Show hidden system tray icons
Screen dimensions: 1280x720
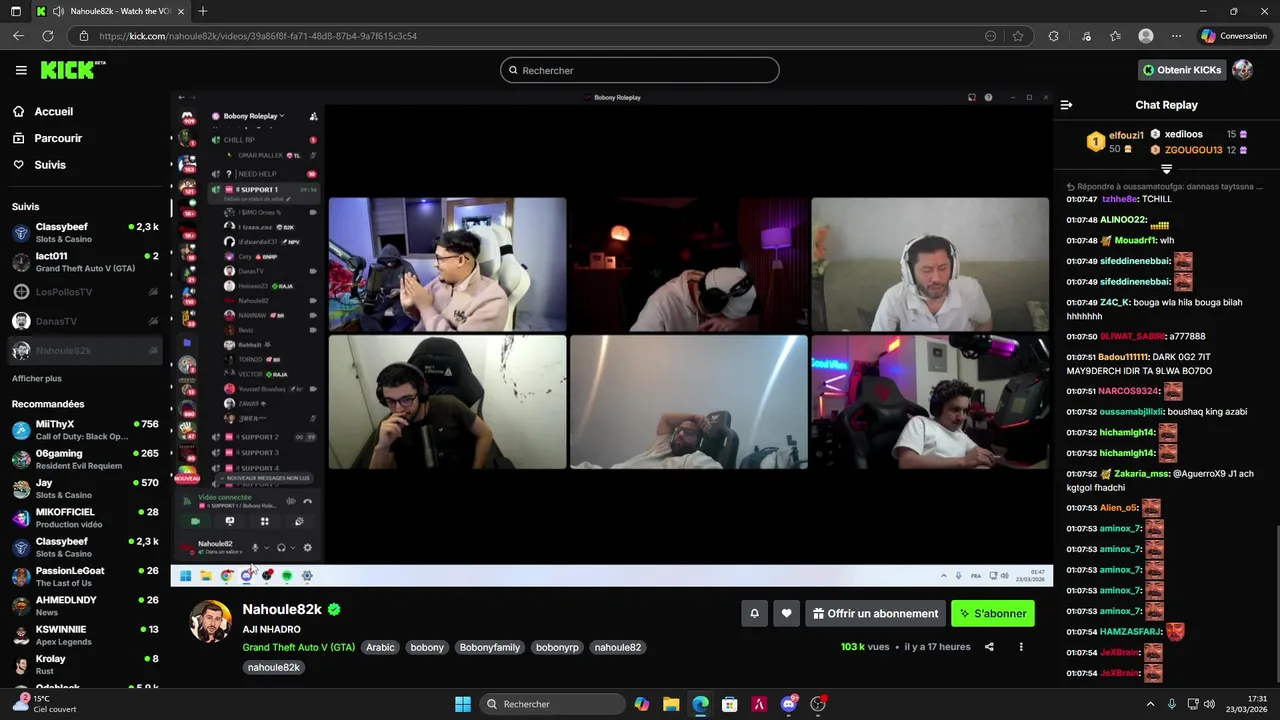click(1150, 704)
